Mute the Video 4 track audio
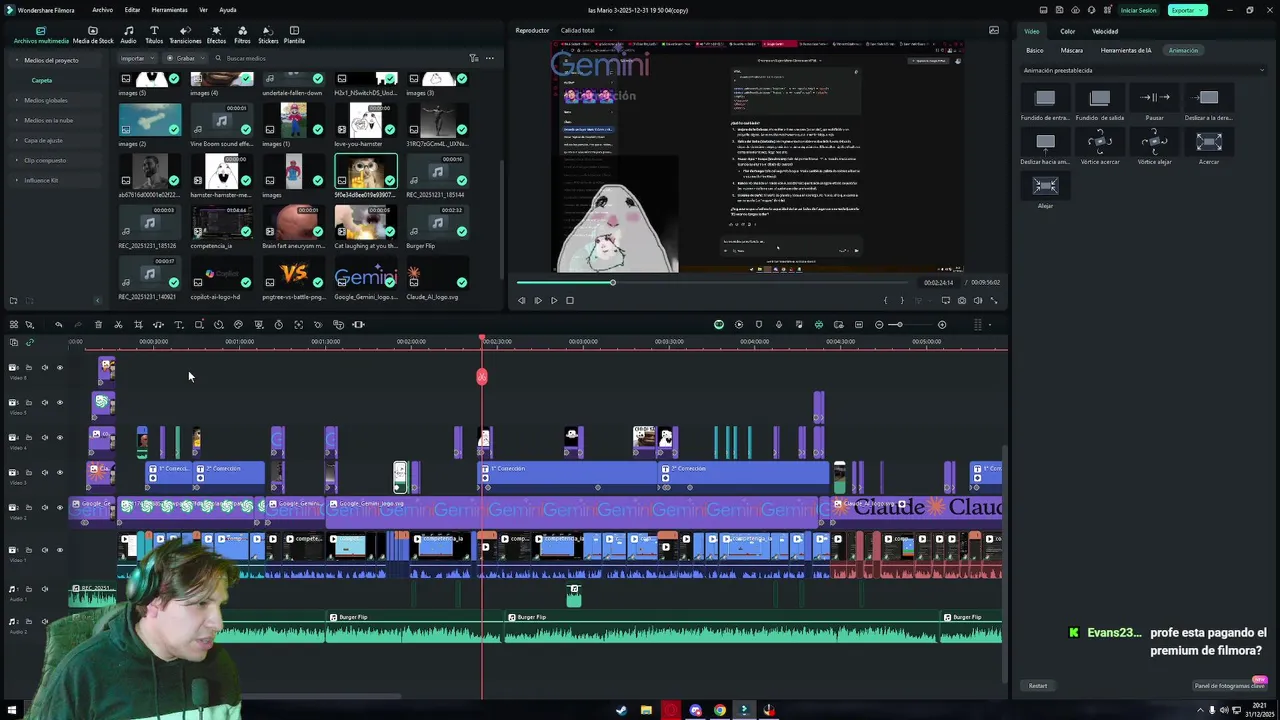The width and height of the screenshot is (1280, 720). coord(44,438)
